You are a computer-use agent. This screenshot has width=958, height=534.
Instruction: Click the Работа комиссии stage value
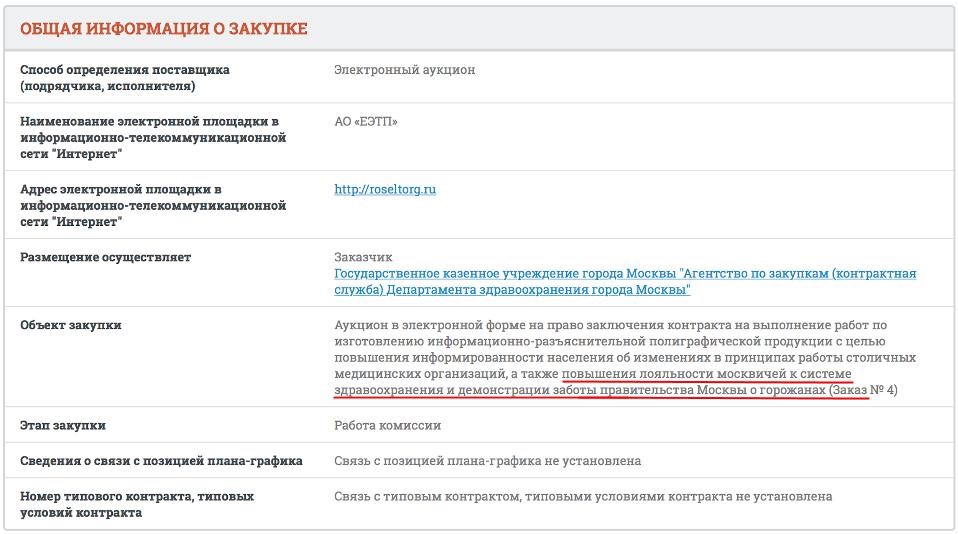point(387,425)
